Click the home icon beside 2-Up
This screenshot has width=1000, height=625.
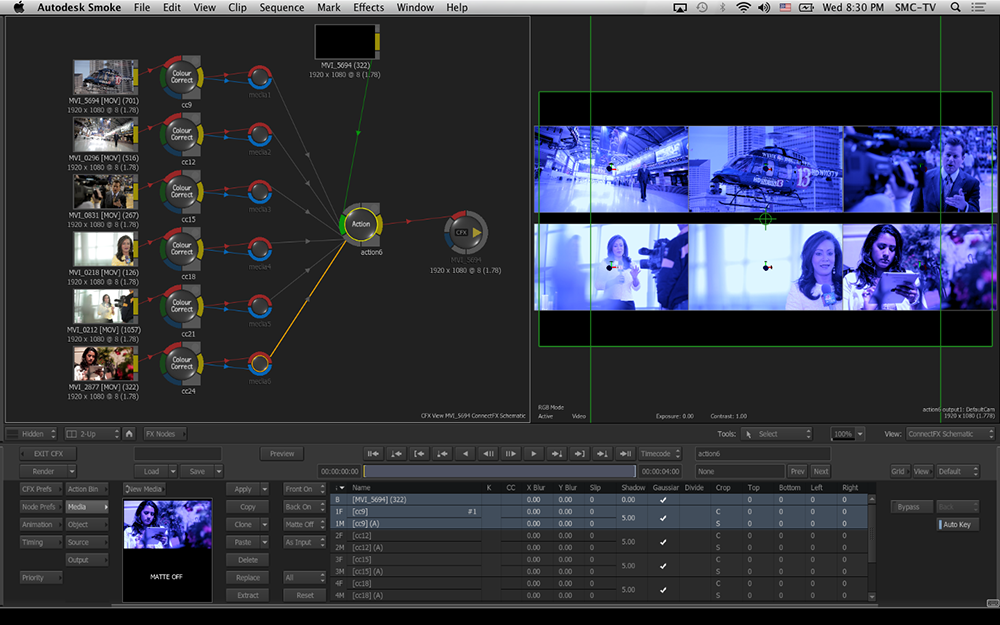[x=129, y=434]
